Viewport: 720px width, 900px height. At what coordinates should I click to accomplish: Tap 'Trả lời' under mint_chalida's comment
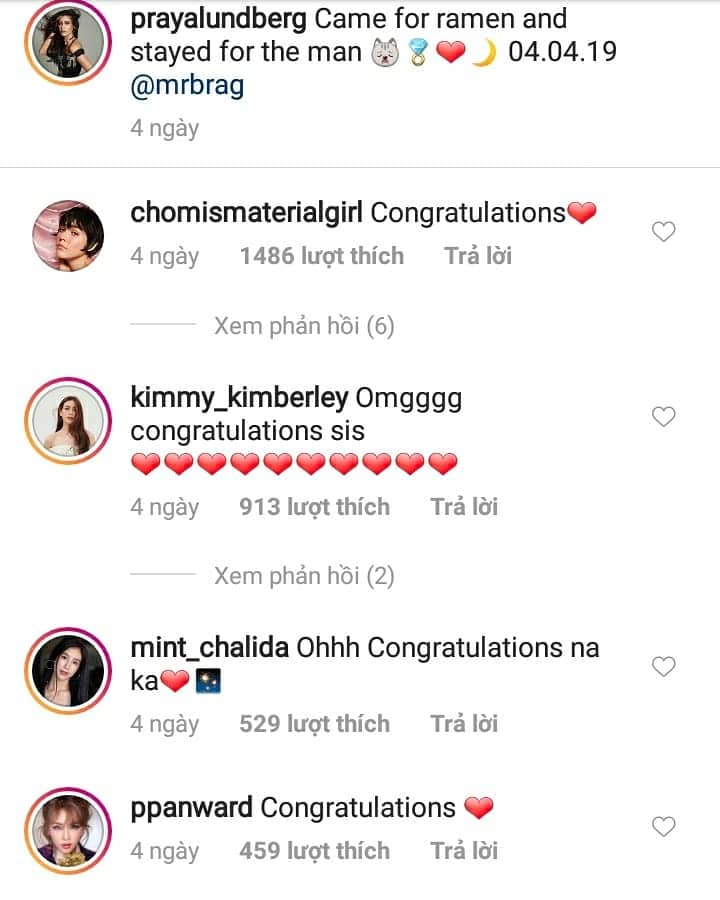[x=464, y=724]
